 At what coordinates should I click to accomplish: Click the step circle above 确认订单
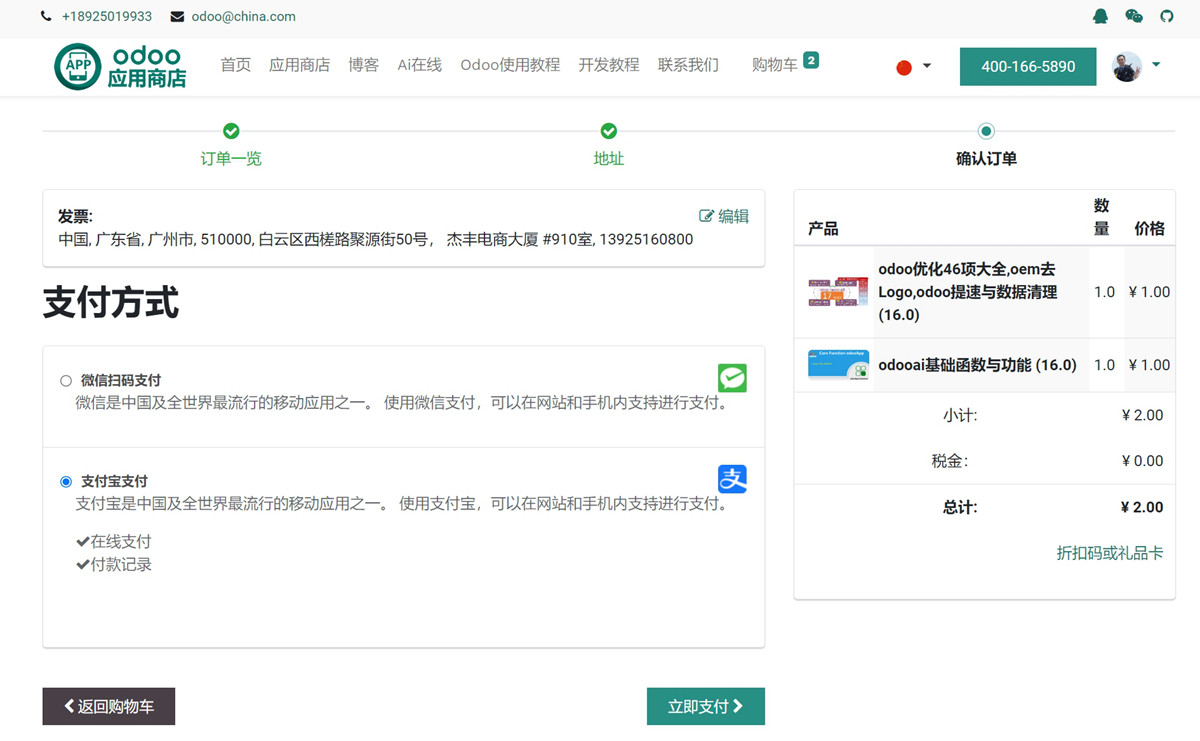coord(986,131)
